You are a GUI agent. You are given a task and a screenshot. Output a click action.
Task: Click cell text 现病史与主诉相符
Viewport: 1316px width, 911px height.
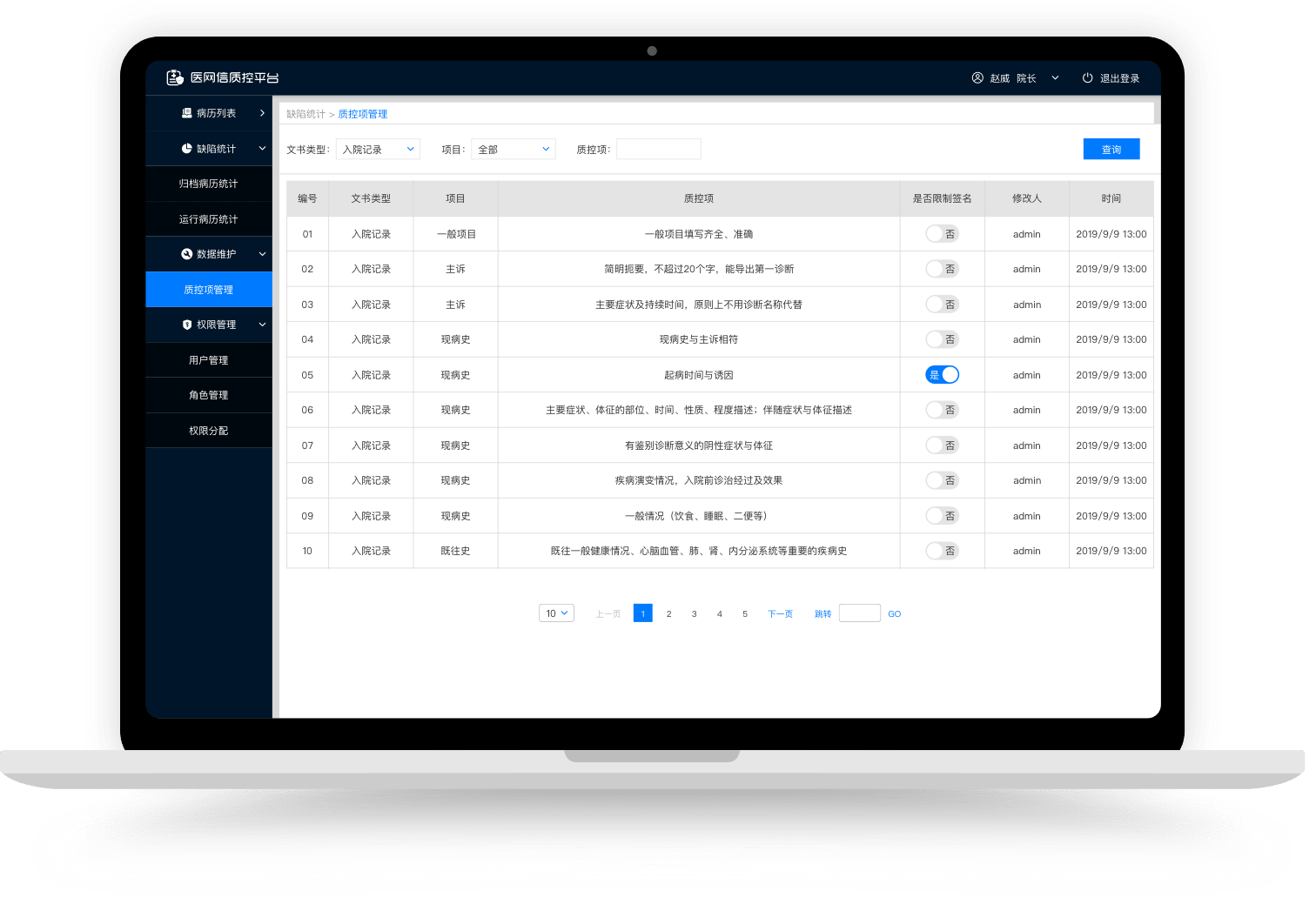(x=699, y=339)
